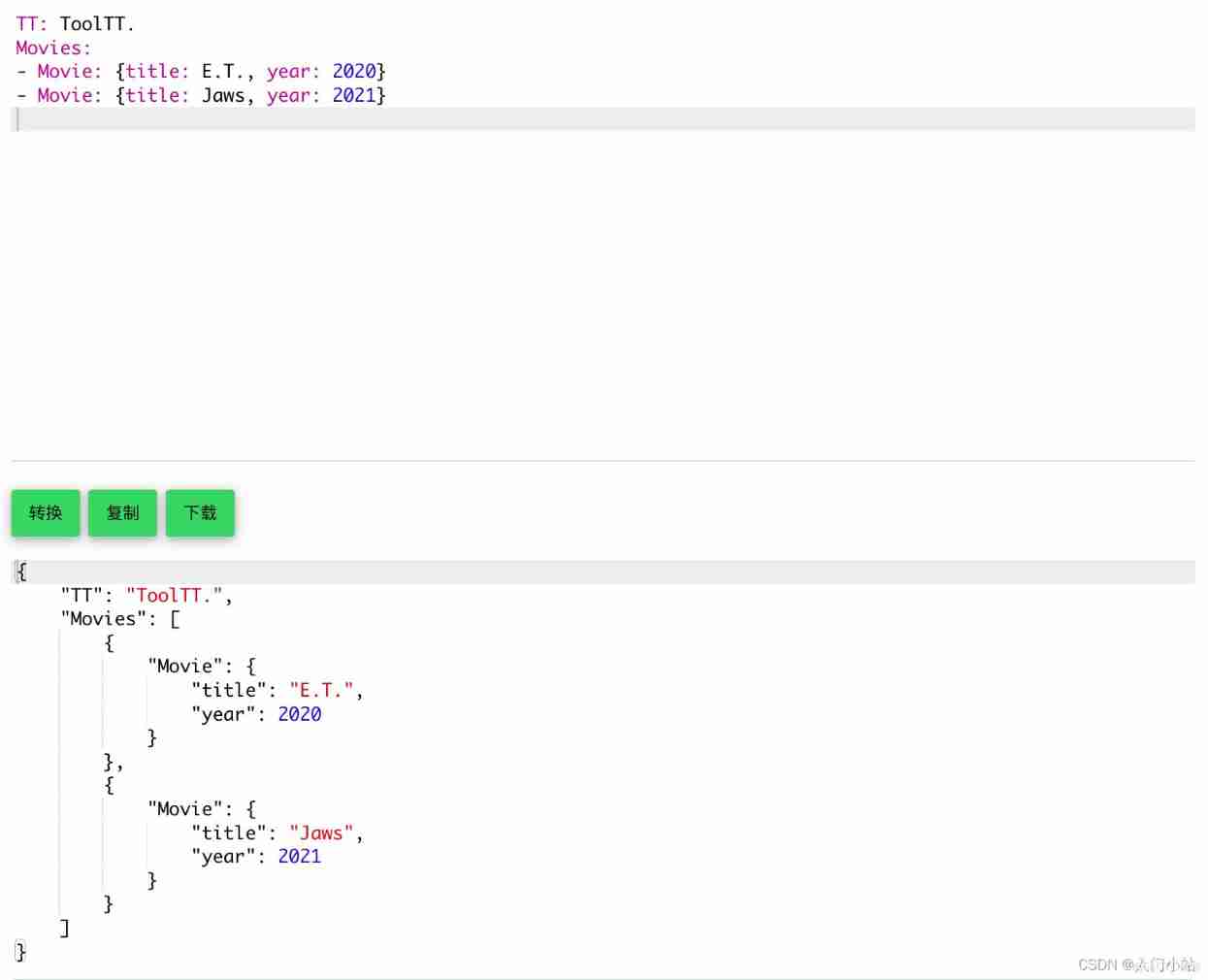The width and height of the screenshot is (1208, 980).
Task: Click the 转换 convert button
Action: (45, 513)
